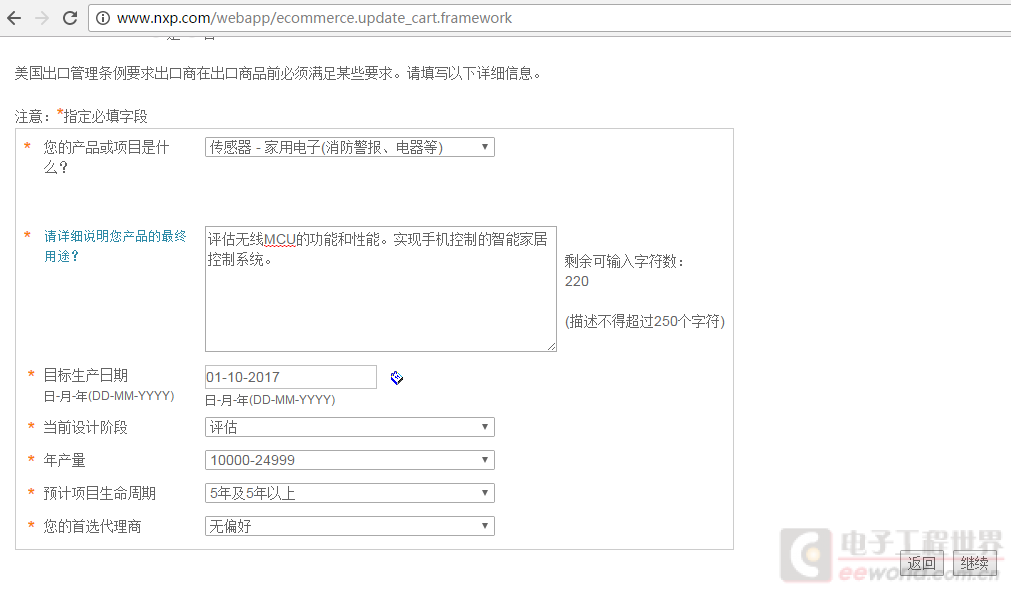Click the browser forward arrow
1011x590 pixels.
click(42, 18)
